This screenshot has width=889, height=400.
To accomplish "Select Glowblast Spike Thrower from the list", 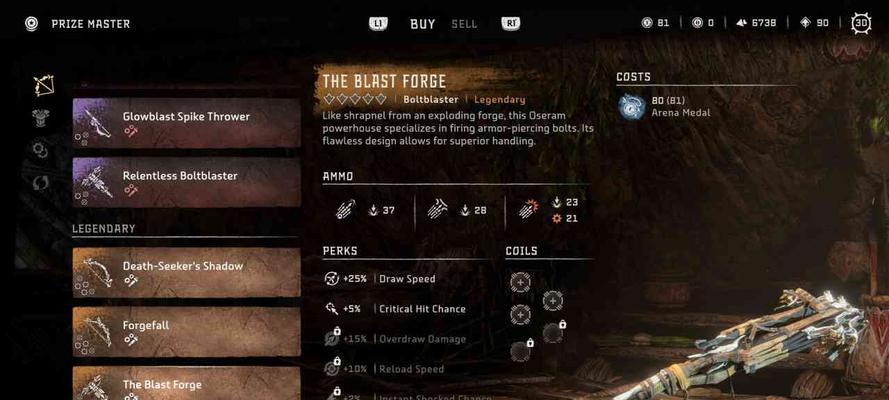I will click(x=187, y=123).
